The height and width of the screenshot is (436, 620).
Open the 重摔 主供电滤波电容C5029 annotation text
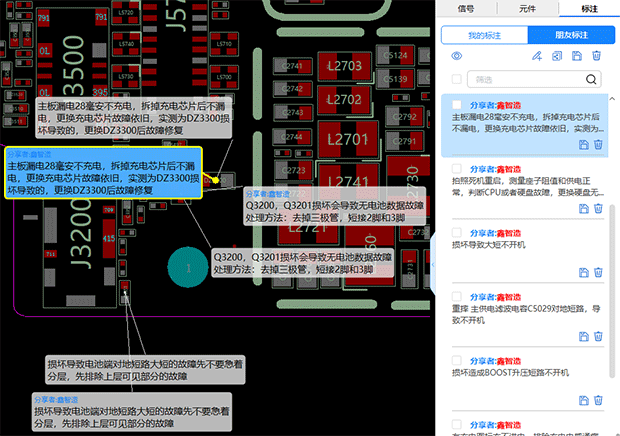[526, 315]
